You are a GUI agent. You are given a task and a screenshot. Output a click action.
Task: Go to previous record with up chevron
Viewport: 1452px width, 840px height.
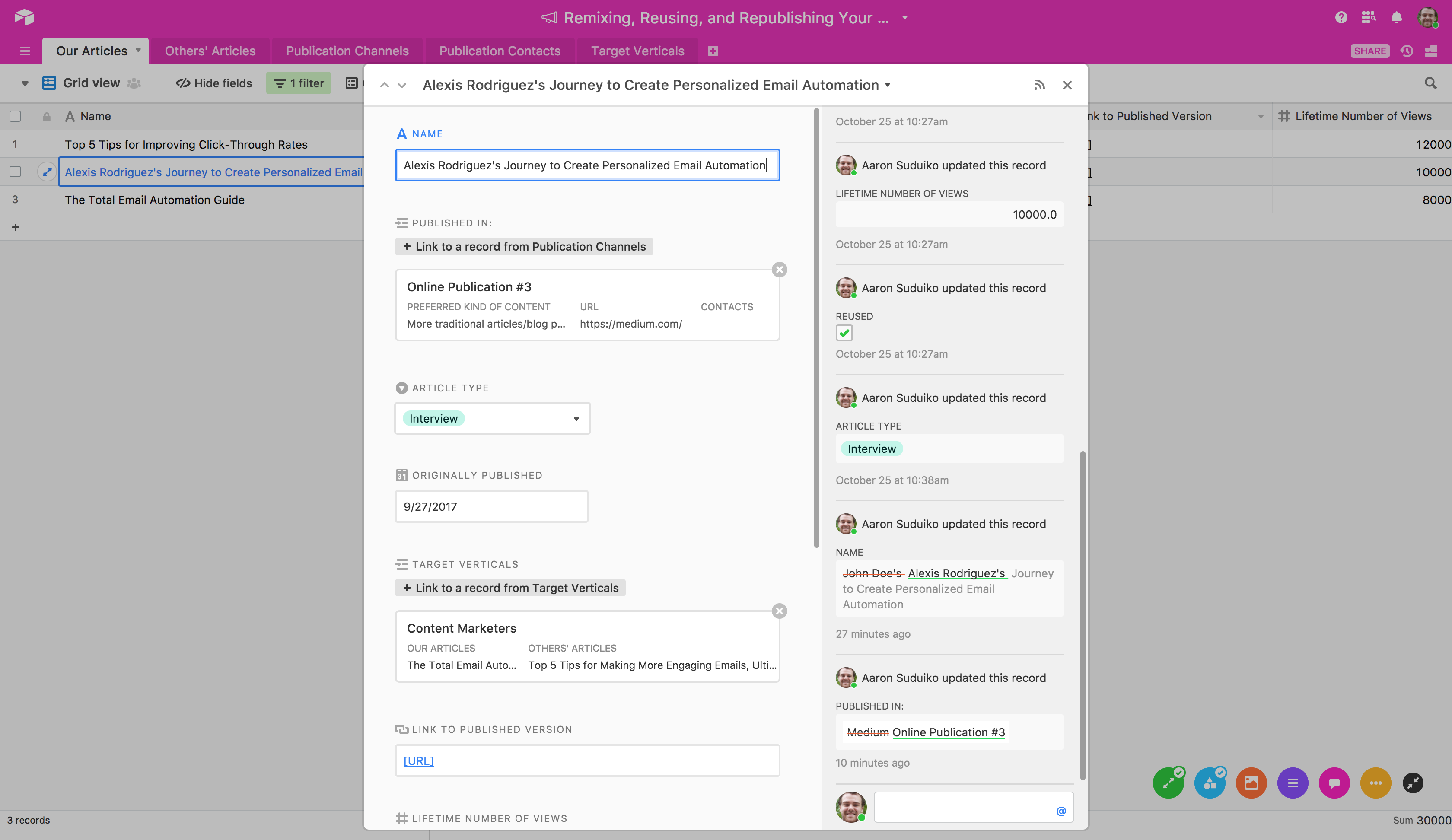pyautogui.click(x=384, y=85)
